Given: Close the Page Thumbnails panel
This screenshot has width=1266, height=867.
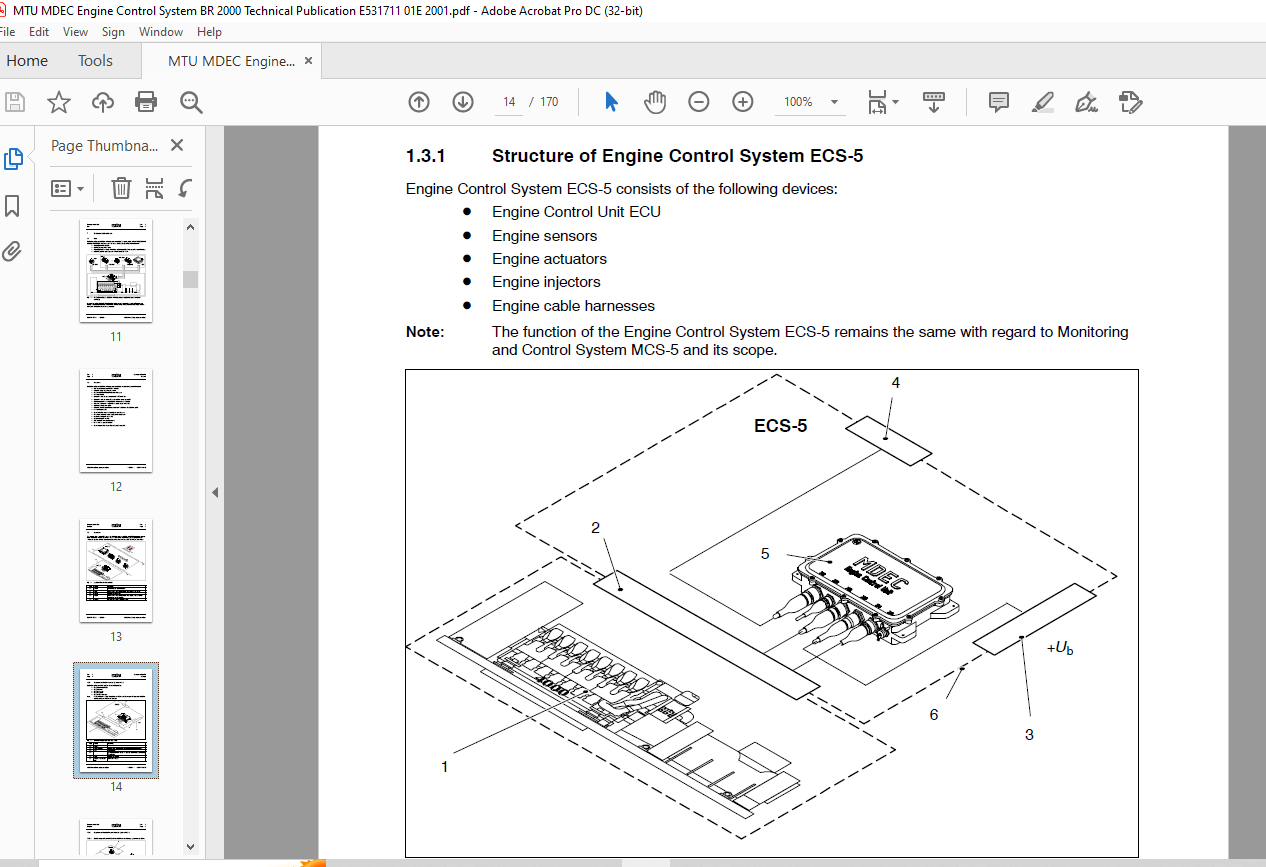Looking at the screenshot, I should (177, 145).
